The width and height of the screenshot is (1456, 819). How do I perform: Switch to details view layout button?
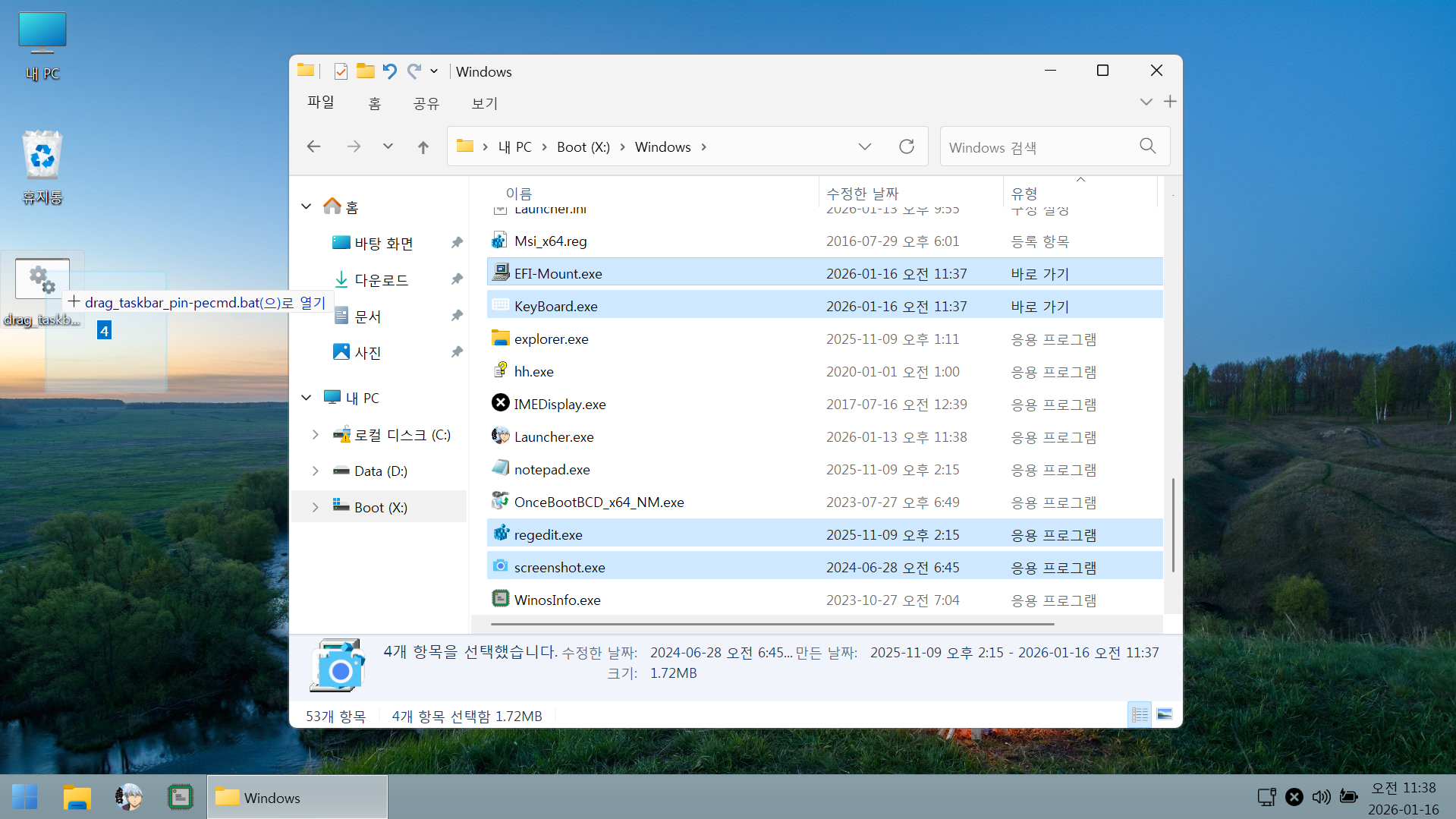(1139, 714)
